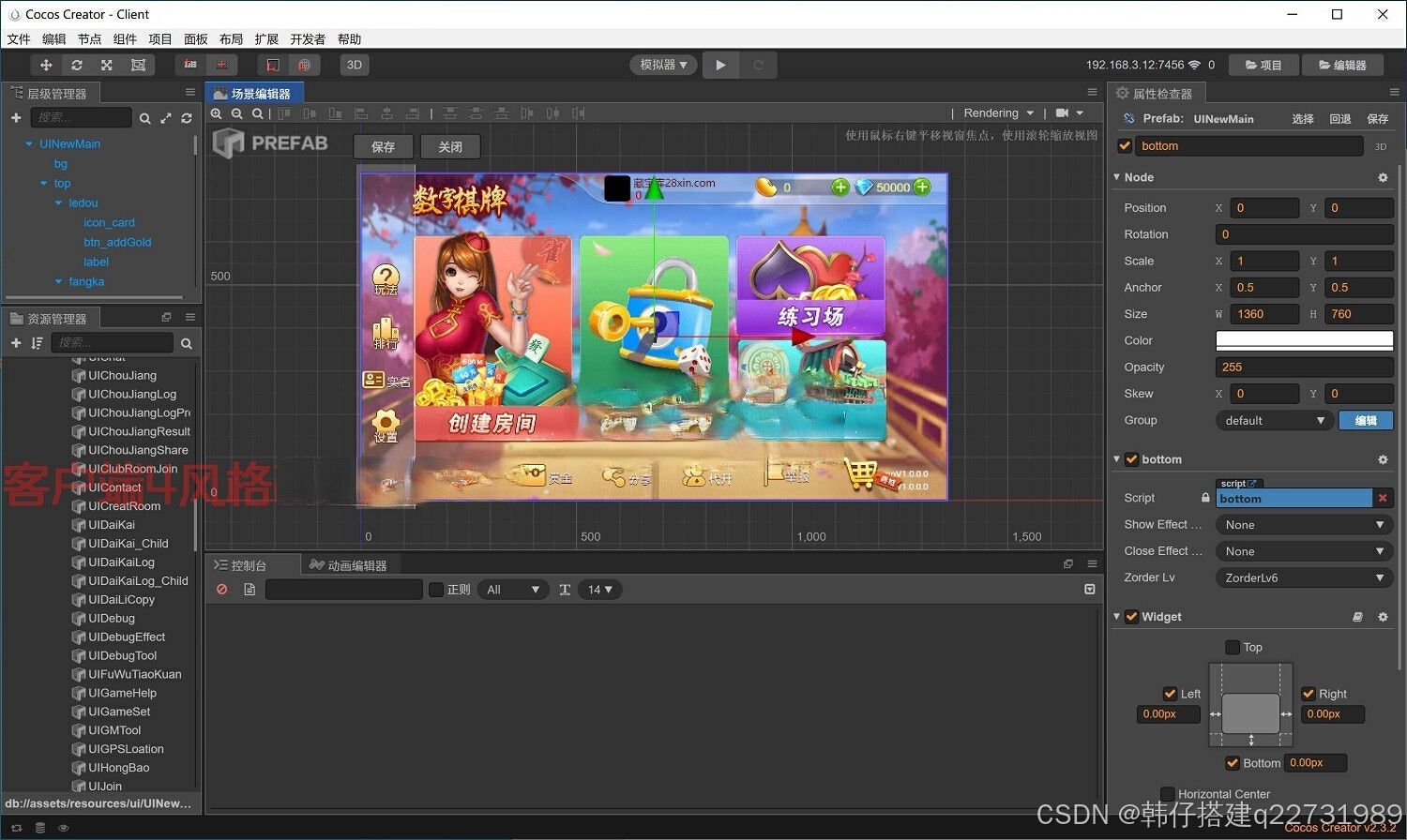Collapse the top node in hierarchy
The image size is (1407, 840).
coord(43,184)
